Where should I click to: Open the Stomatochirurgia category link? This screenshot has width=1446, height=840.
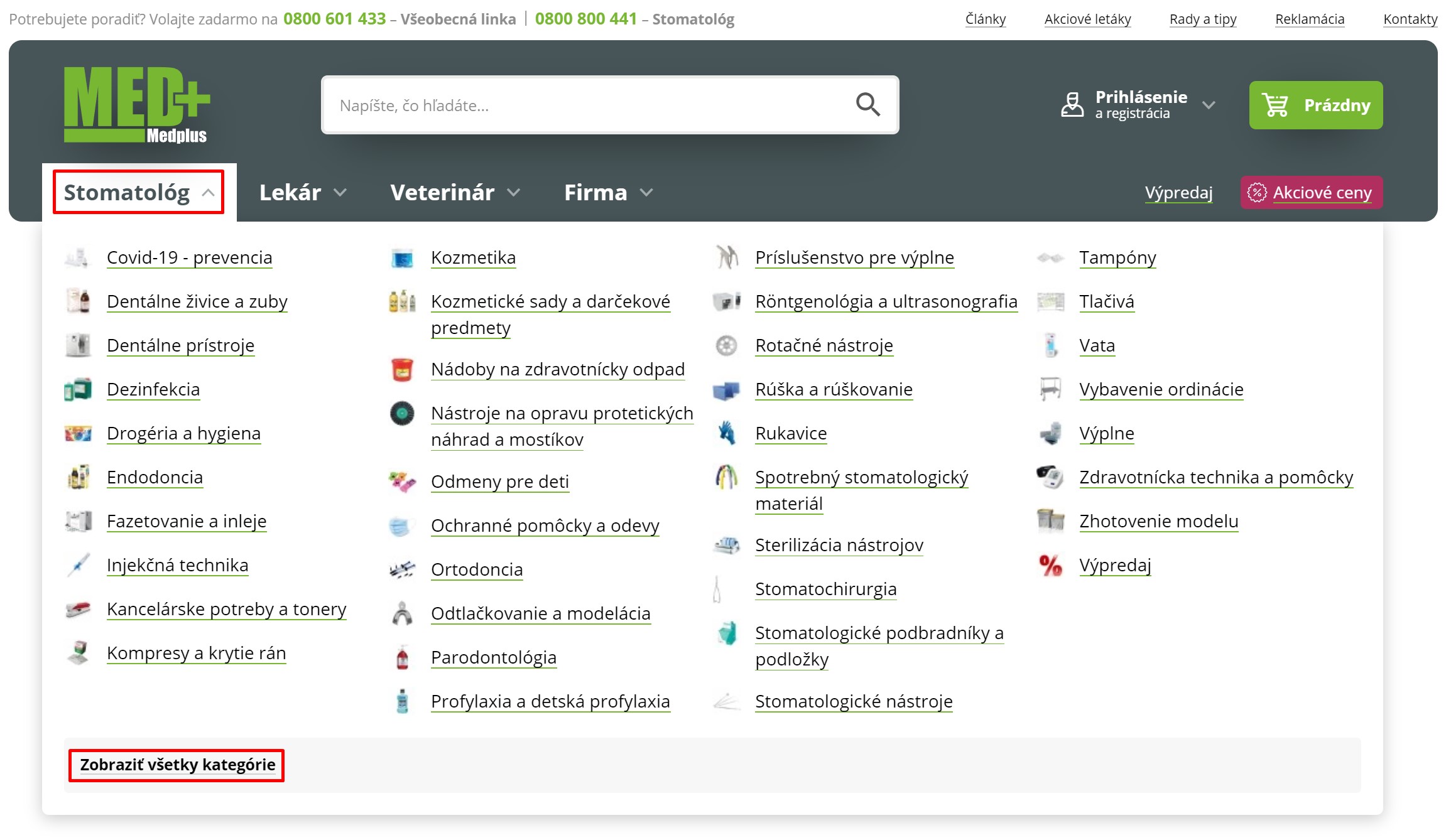tap(826, 589)
